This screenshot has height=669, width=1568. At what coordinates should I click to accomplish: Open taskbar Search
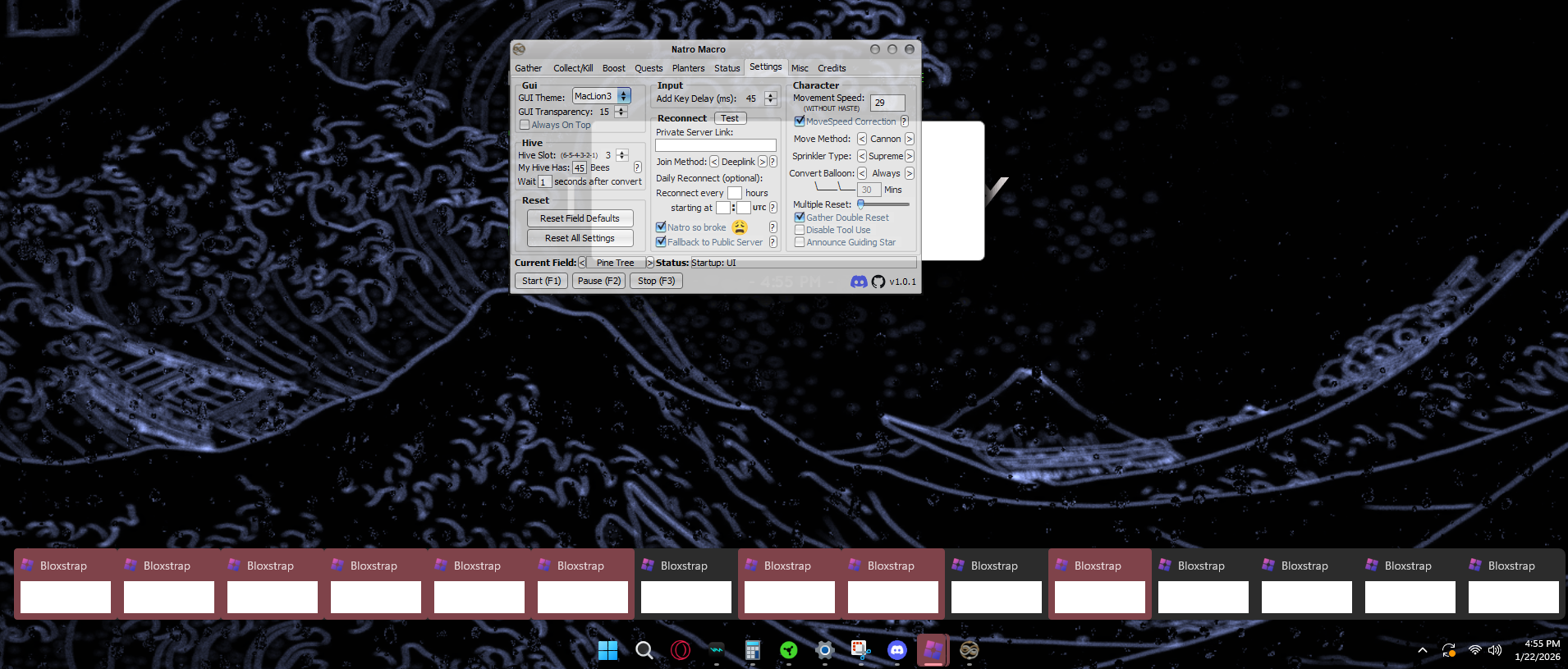(x=644, y=651)
